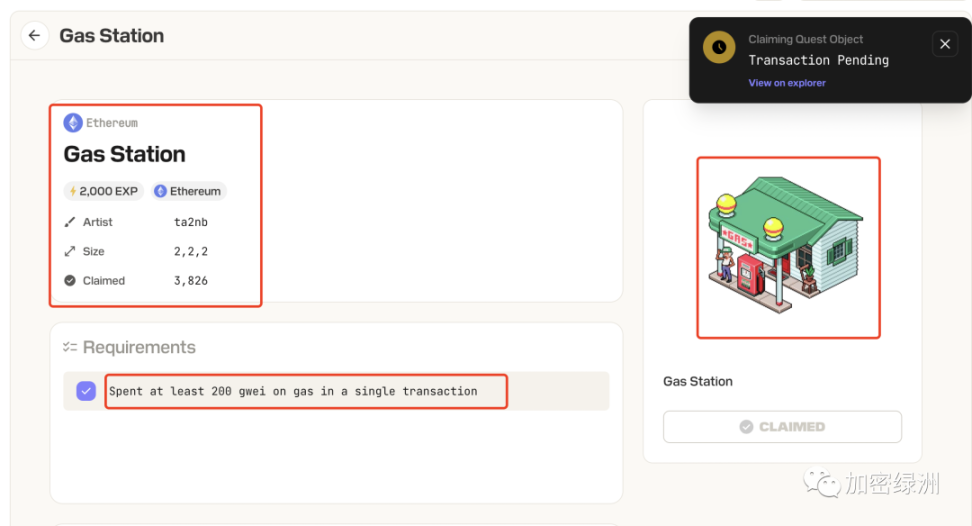
Task: Click the Gas Station page header title
Action: 112,35
